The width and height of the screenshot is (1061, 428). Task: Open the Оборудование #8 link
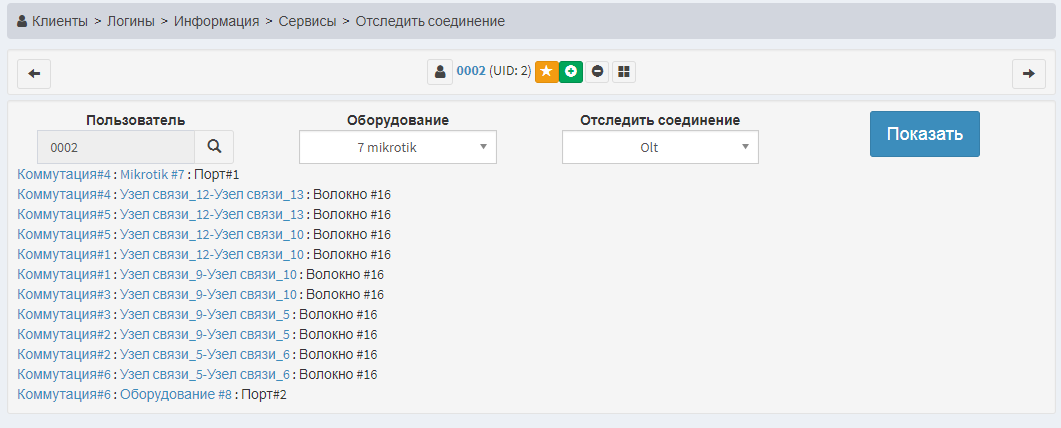(176, 395)
